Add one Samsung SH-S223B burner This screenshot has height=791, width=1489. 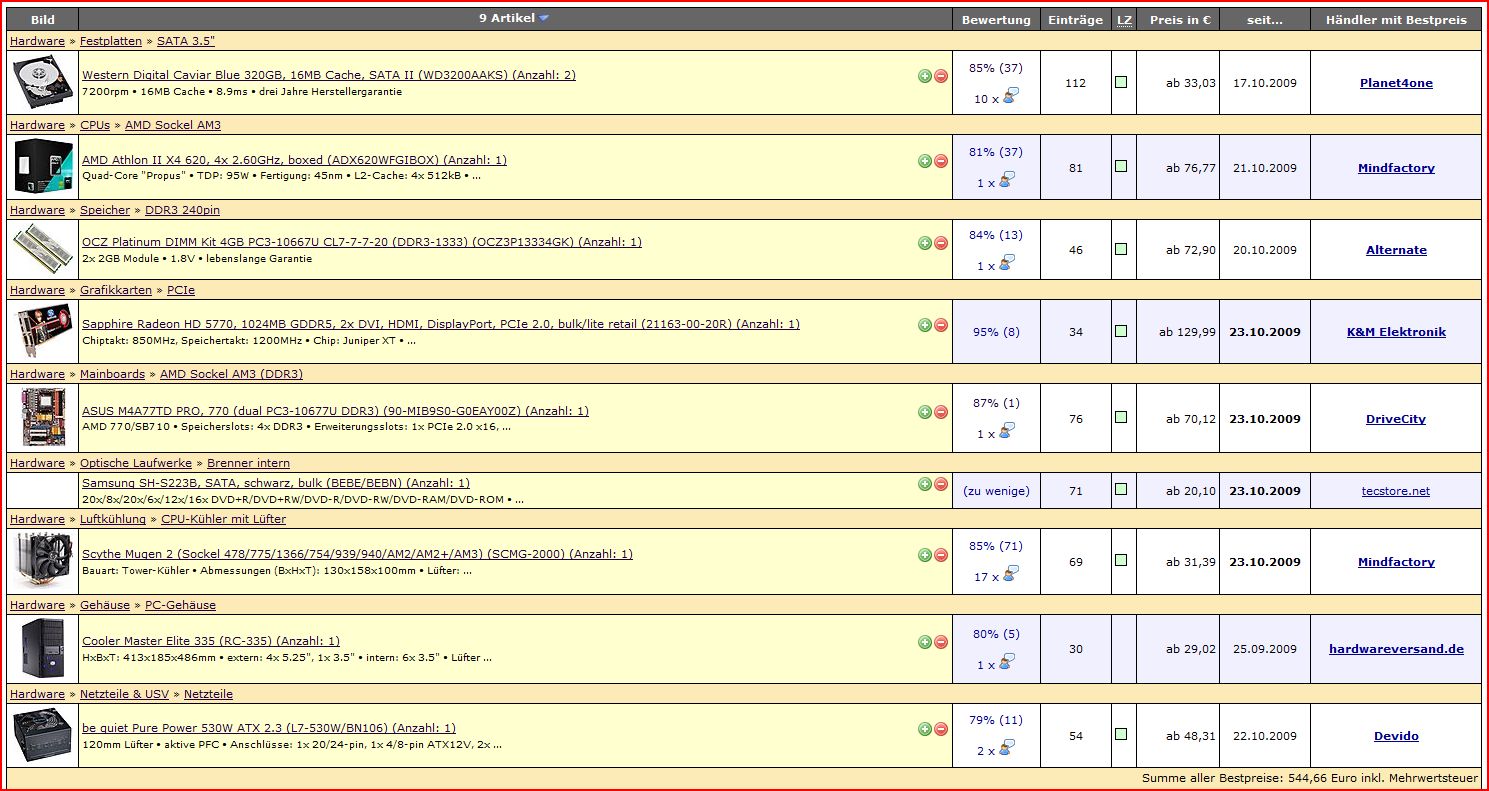925,484
